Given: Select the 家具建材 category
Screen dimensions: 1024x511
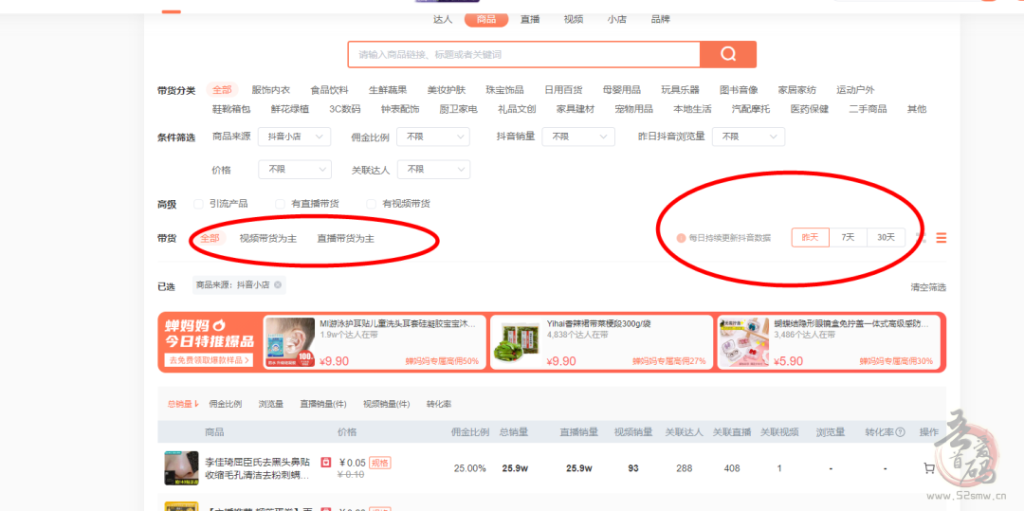Looking at the screenshot, I should tap(575, 109).
